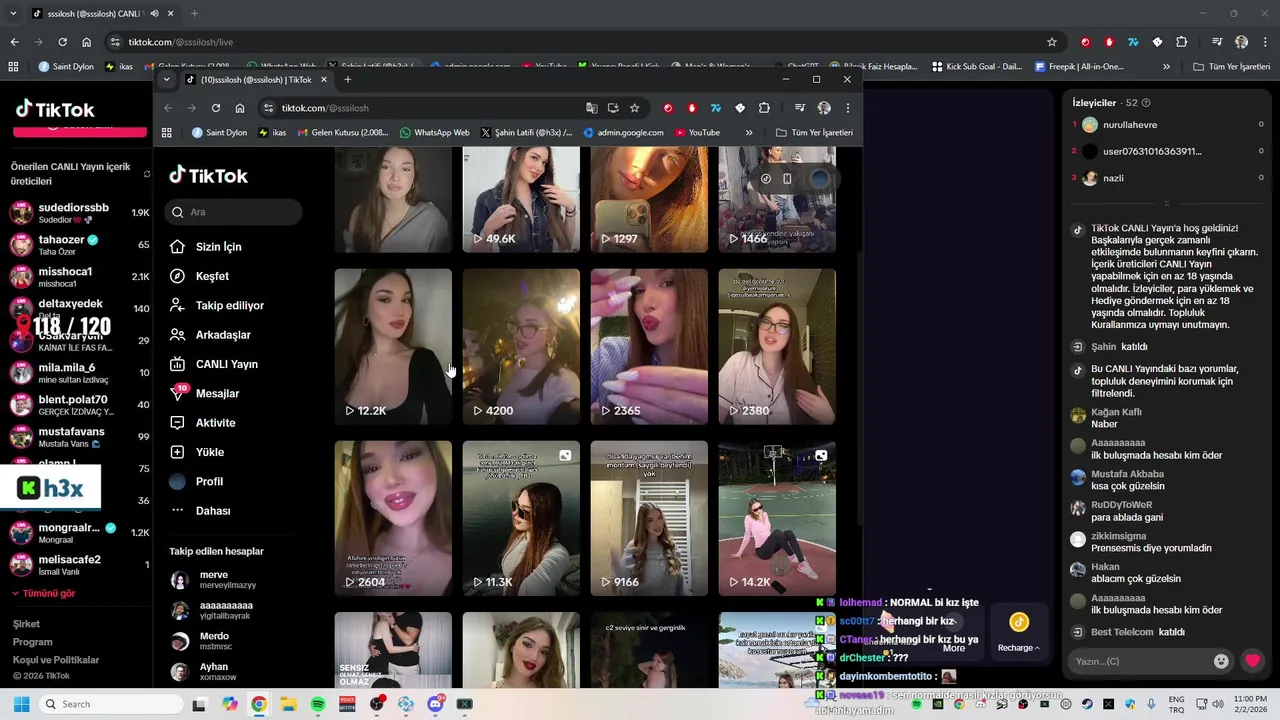Viewport: 1280px width, 720px height.
Task: Open followed account aaaaaaaaaa yigitalibayrak
Action: 214,610
